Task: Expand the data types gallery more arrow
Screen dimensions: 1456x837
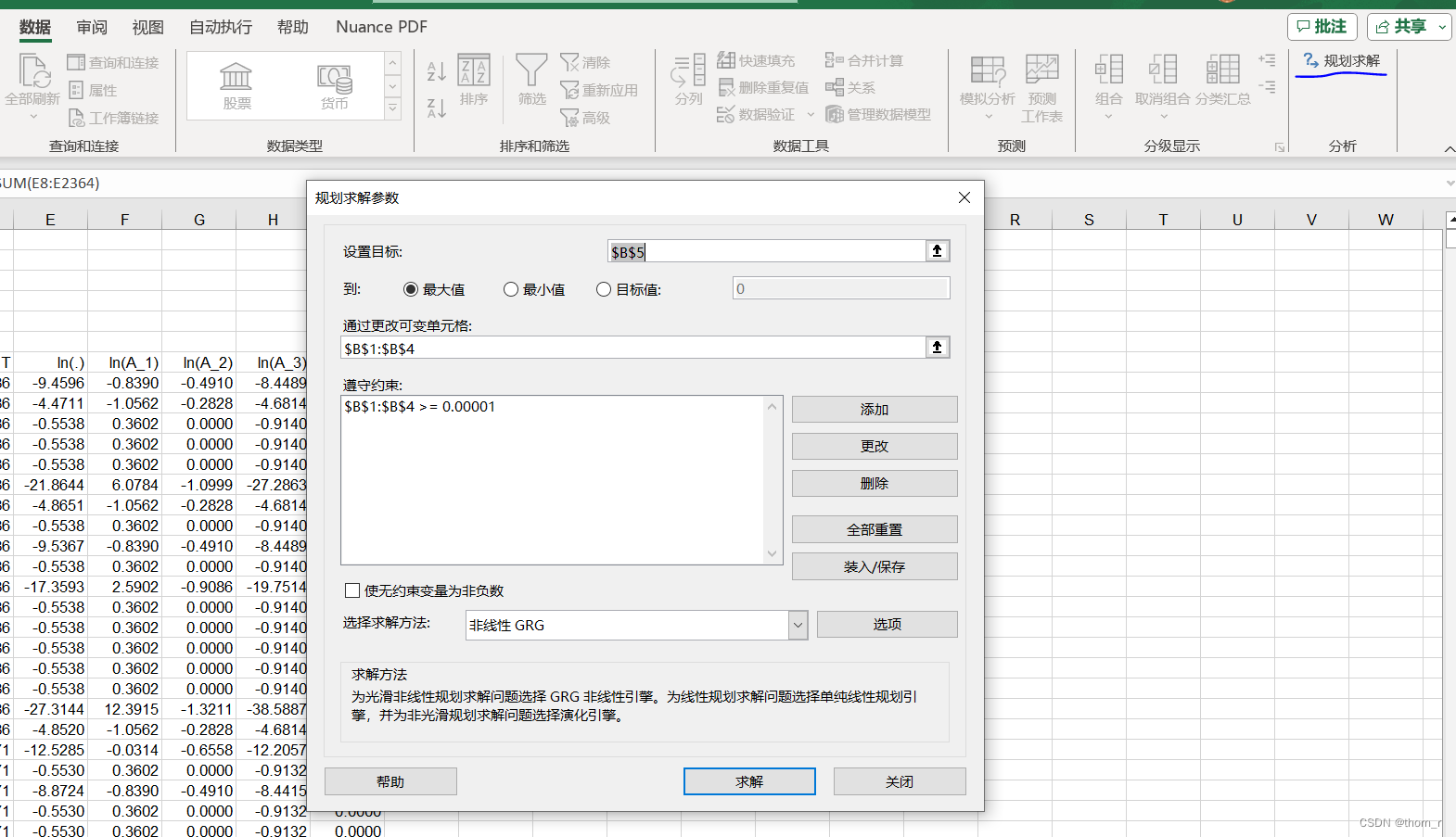Action: click(393, 108)
